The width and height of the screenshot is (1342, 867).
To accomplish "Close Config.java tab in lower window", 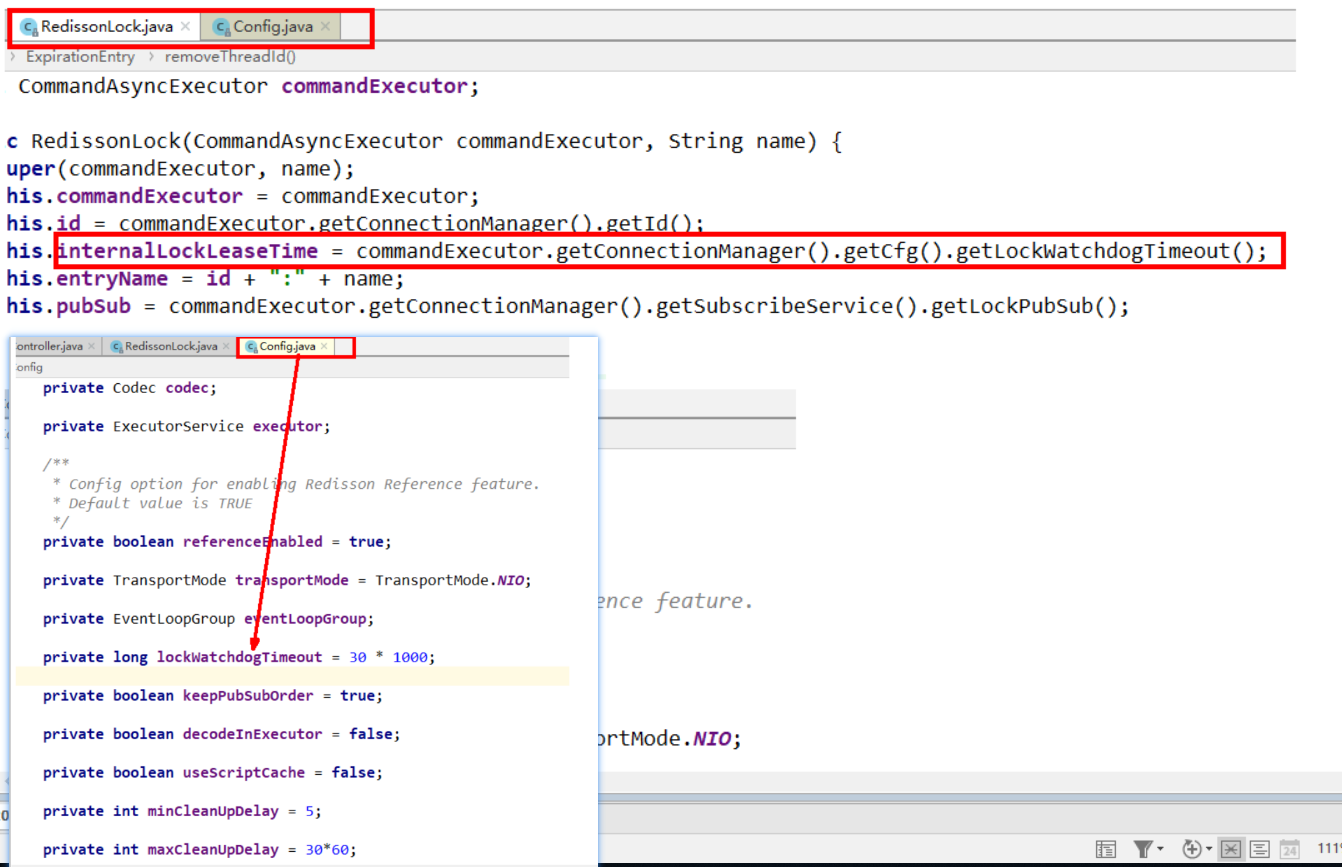I will click(323, 346).
